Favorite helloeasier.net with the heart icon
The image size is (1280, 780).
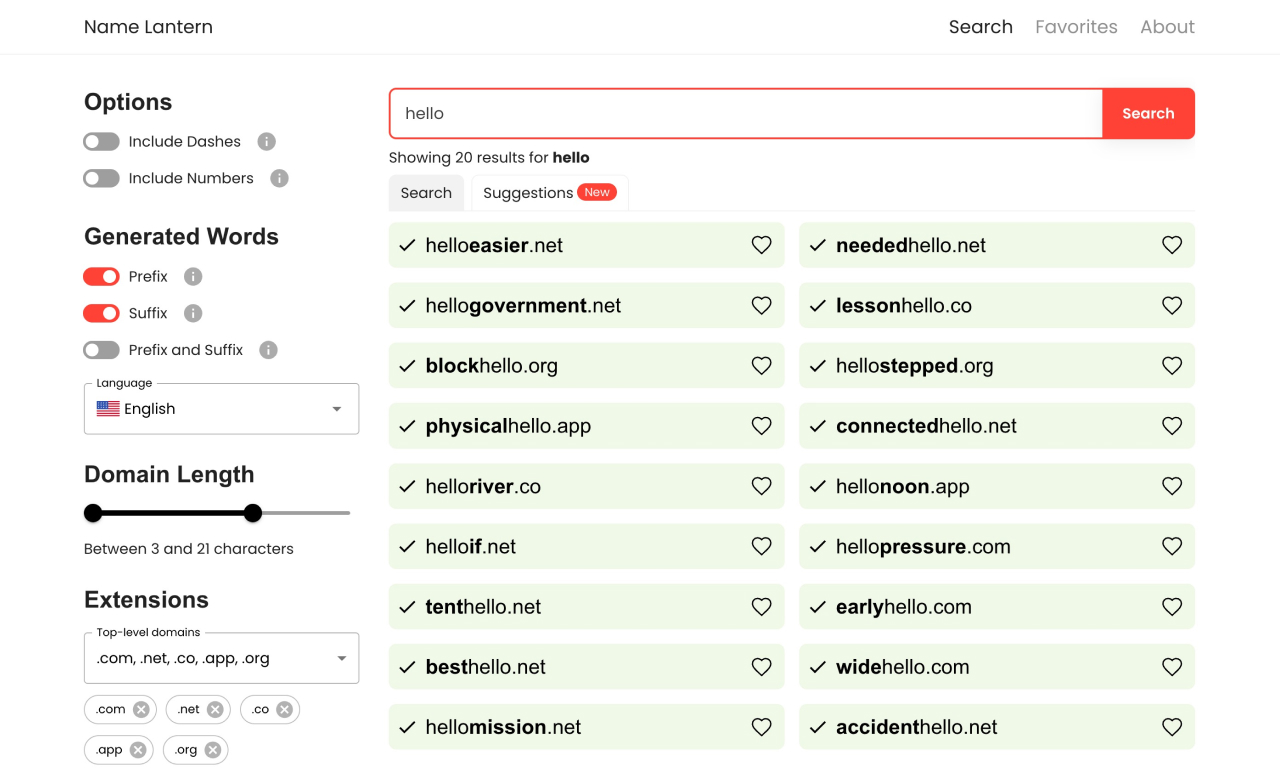click(761, 245)
